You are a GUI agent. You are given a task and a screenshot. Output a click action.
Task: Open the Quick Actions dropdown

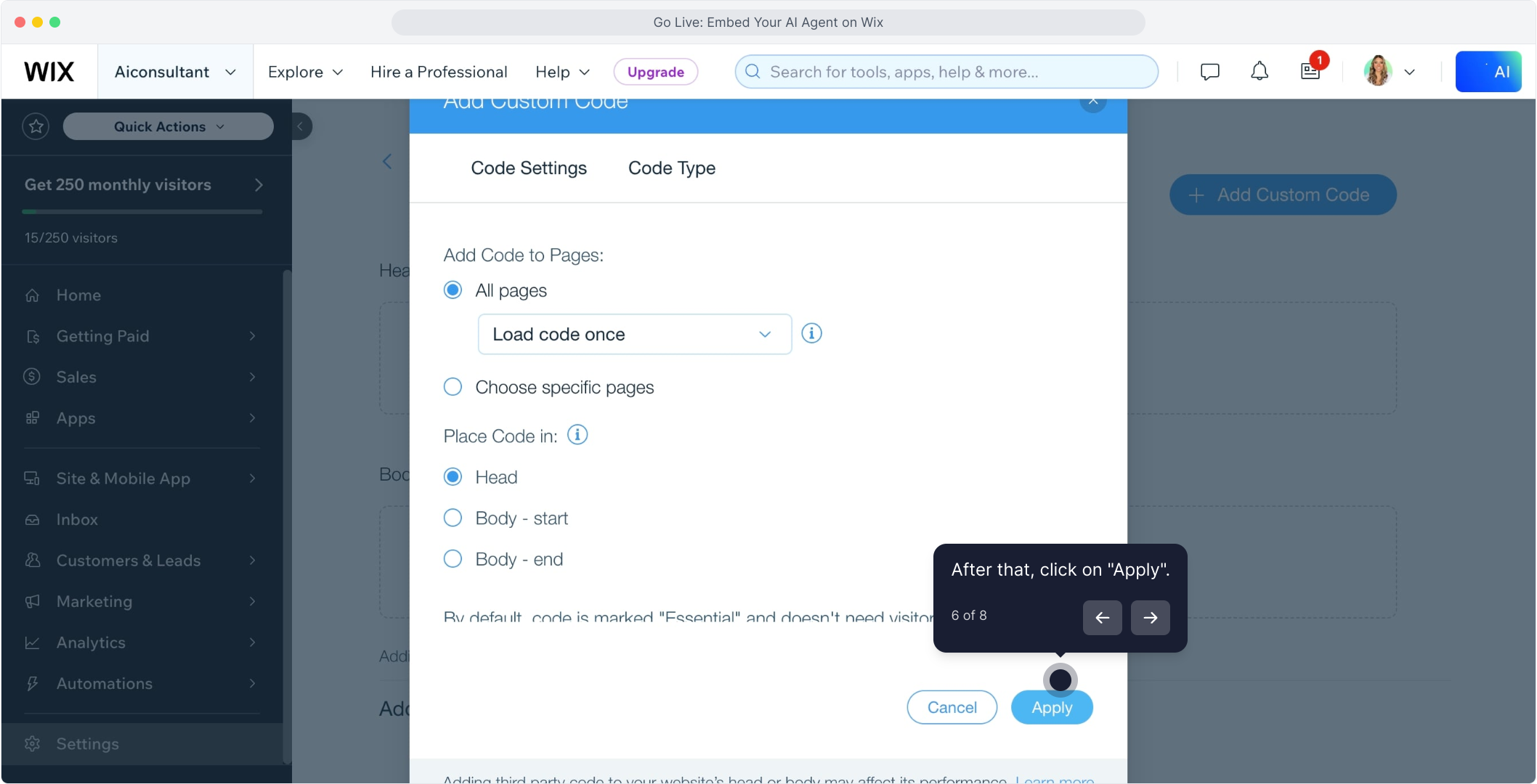(169, 126)
